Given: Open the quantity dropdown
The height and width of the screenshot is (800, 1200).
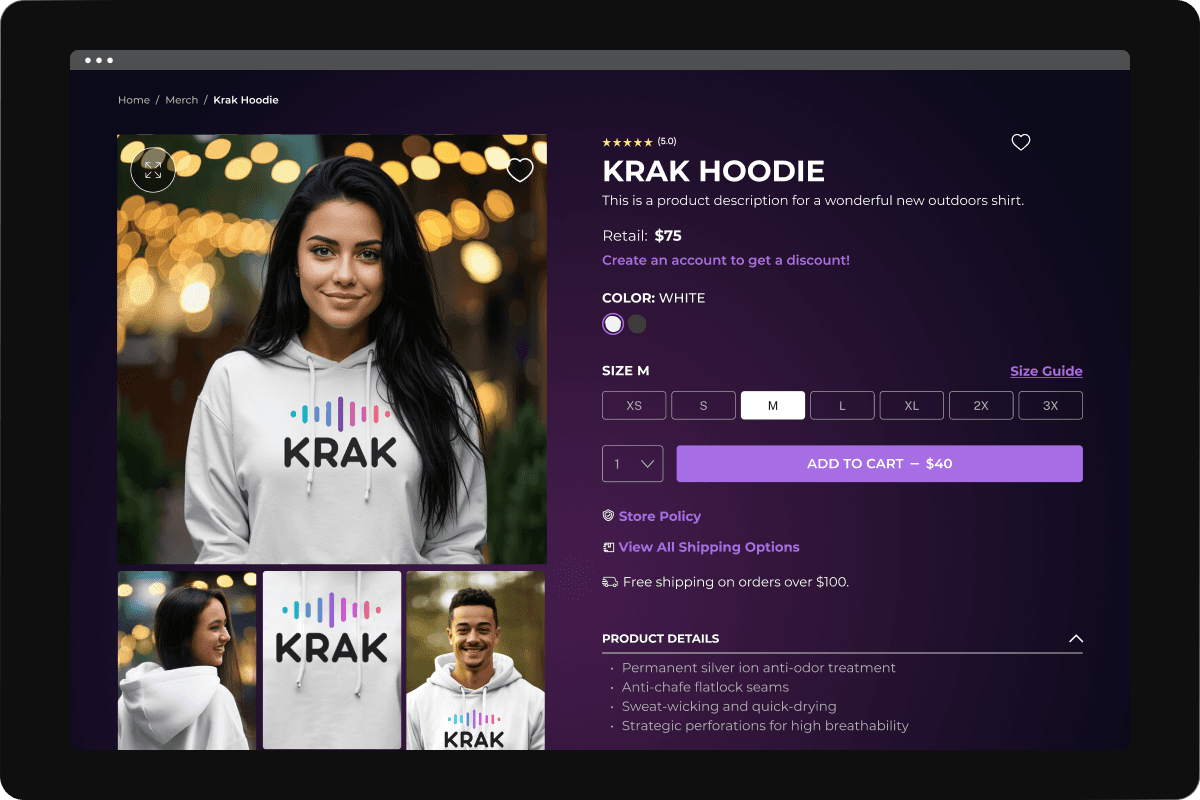Looking at the screenshot, I should coord(633,464).
